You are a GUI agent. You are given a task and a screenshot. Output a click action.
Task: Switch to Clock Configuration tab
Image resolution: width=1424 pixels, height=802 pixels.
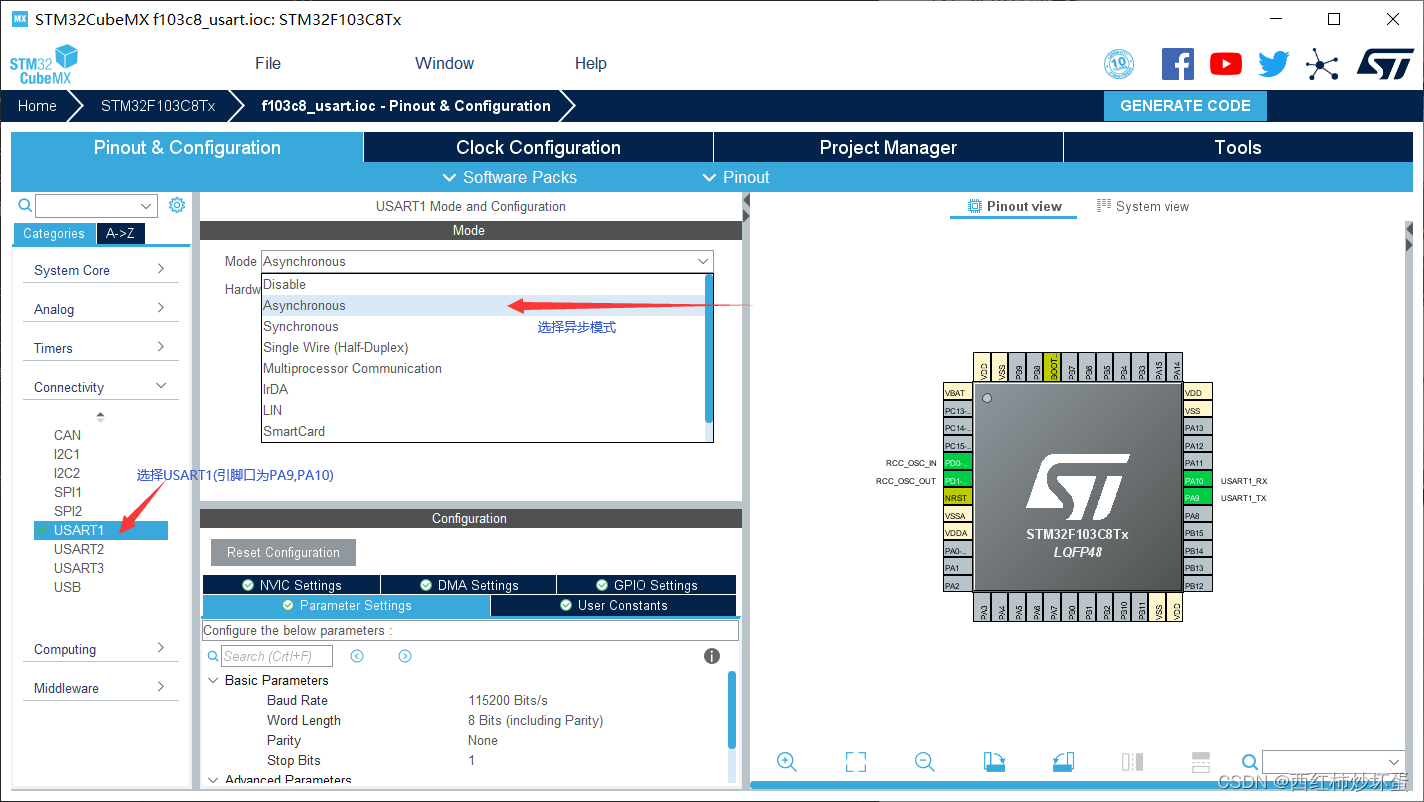[538, 147]
